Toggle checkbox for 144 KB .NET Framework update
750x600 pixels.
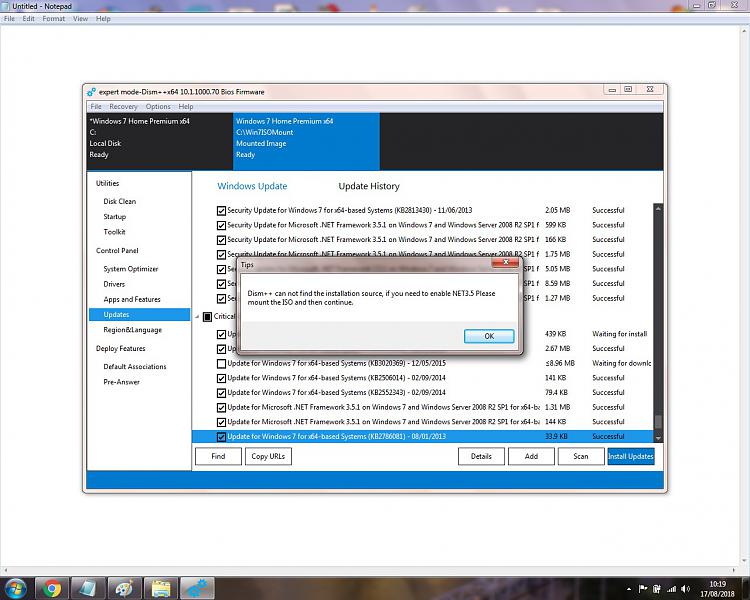coord(221,422)
